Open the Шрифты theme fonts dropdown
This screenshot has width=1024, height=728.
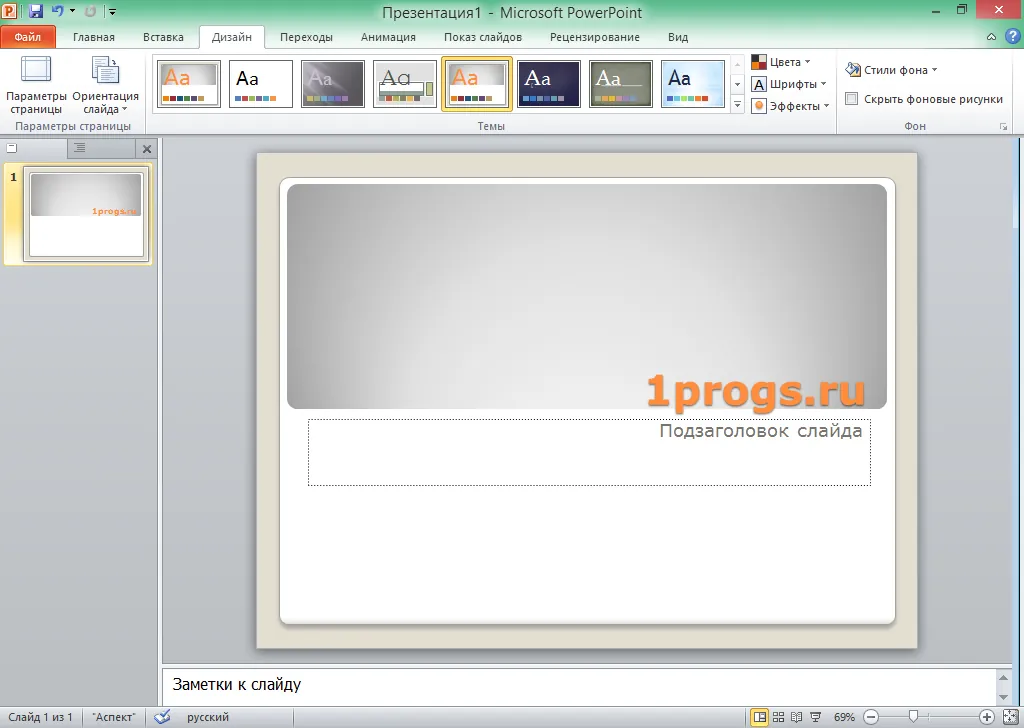click(x=789, y=84)
